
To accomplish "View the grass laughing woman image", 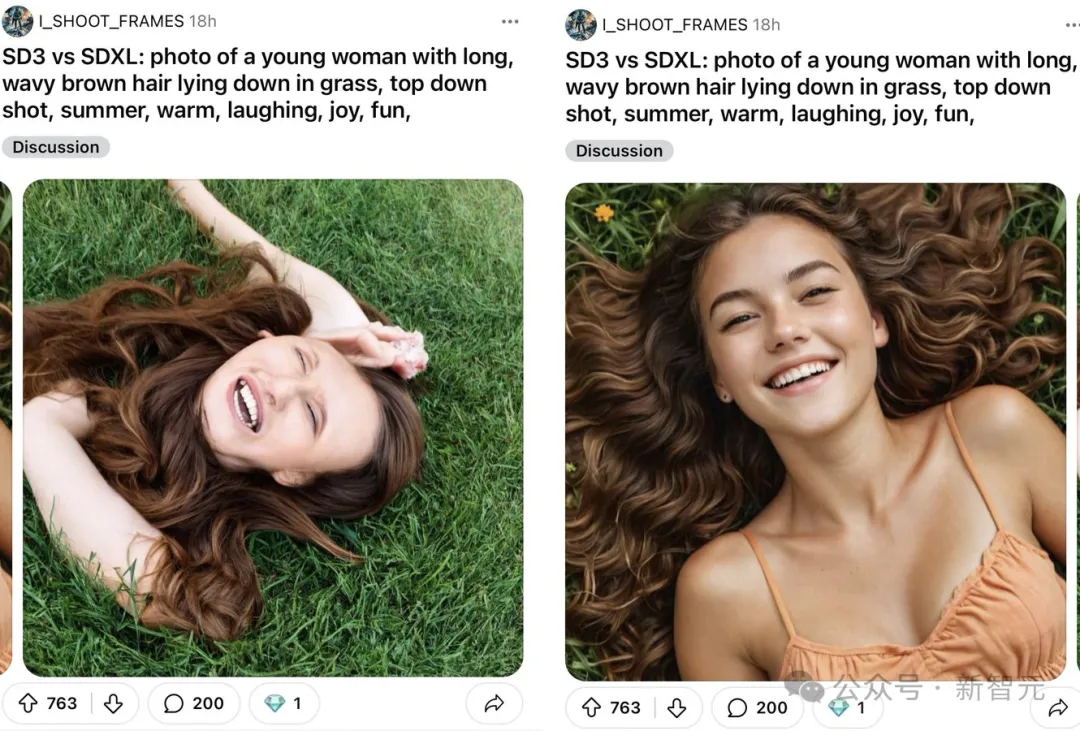I will point(273,428).
